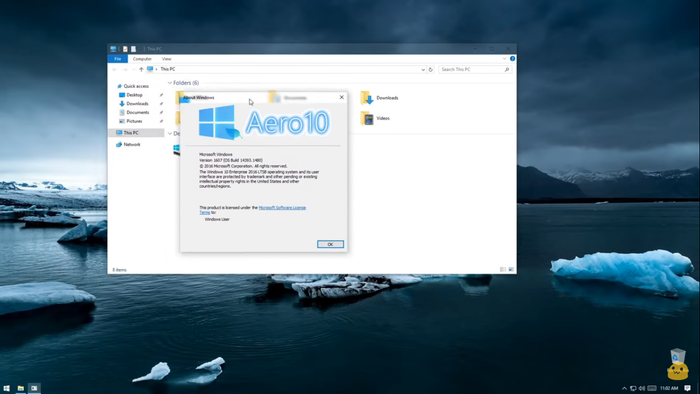Viewport: 700px width, 394px height.
Task: Click the This PC address bar path
Action: pyautogui.click(x=168, y=69)
